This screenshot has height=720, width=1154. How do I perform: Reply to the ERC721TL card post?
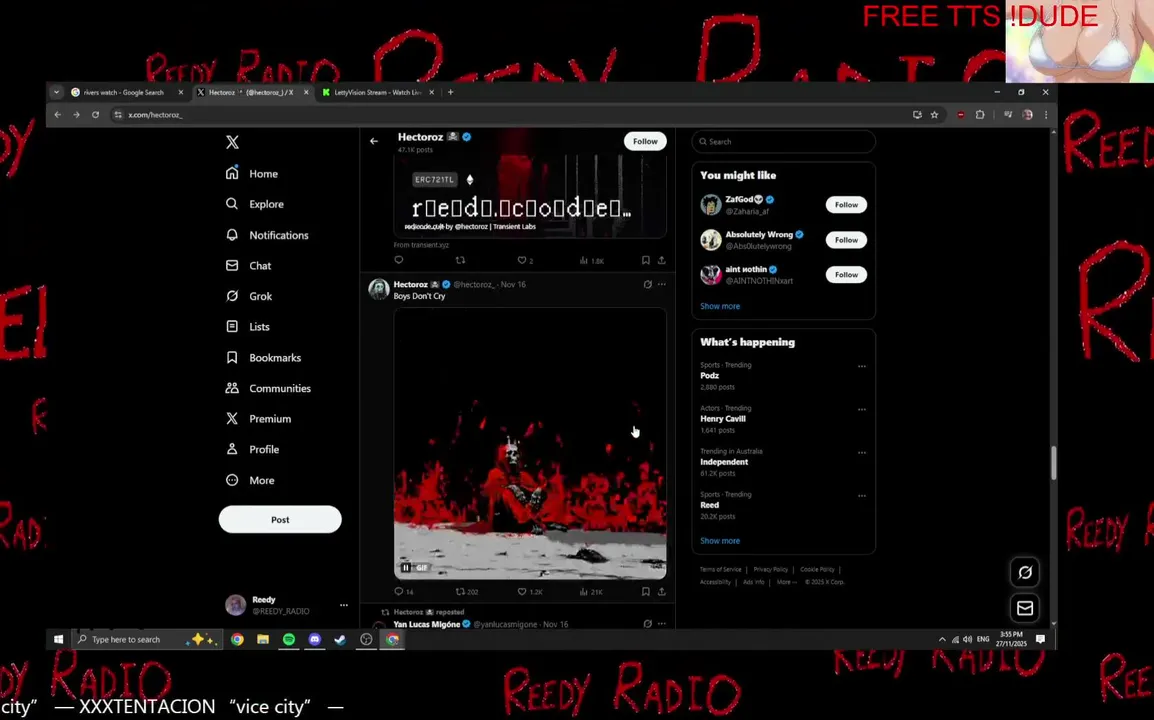click(399, 260)
